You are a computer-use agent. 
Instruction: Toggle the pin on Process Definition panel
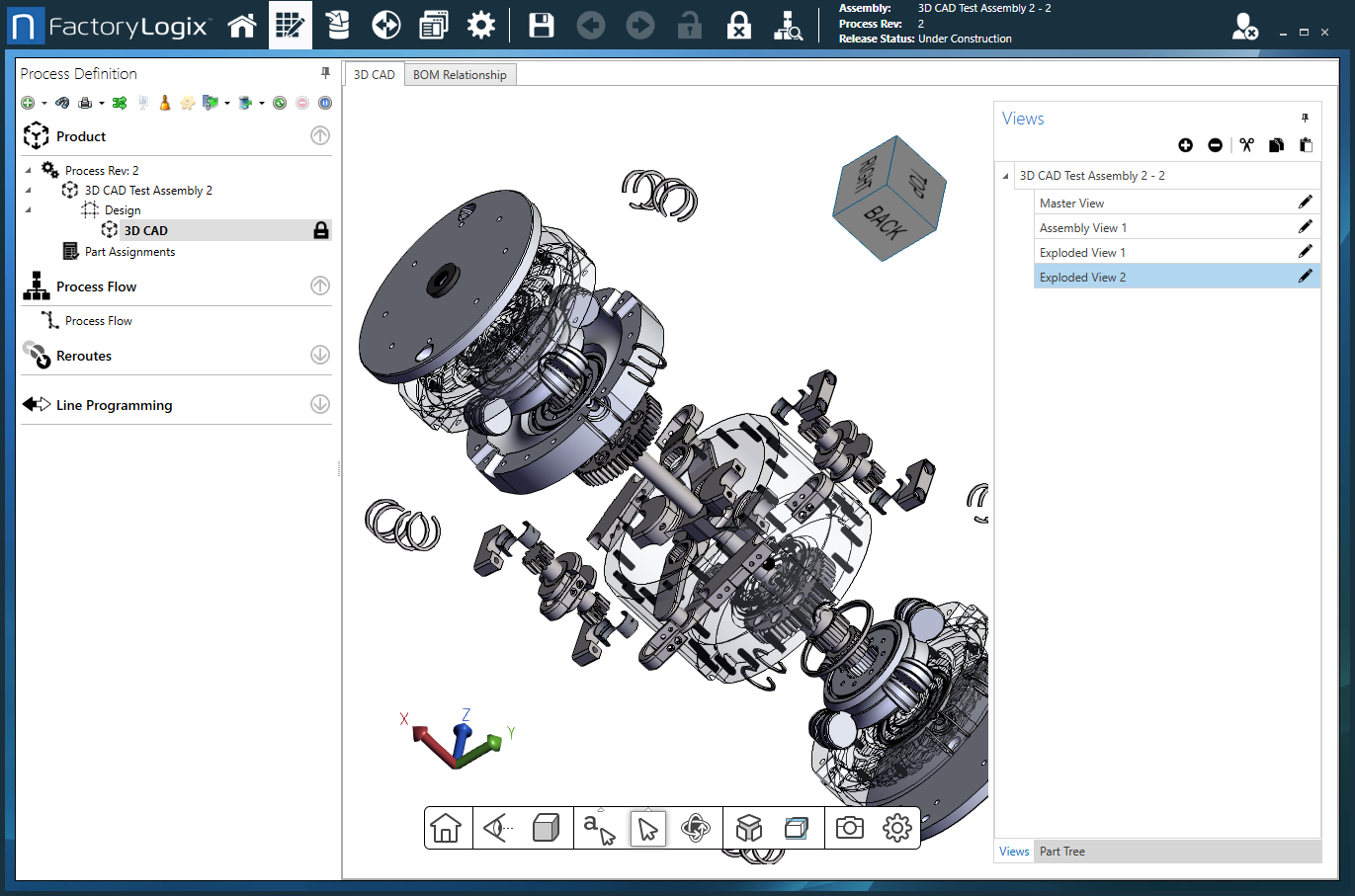pos(325,73)
